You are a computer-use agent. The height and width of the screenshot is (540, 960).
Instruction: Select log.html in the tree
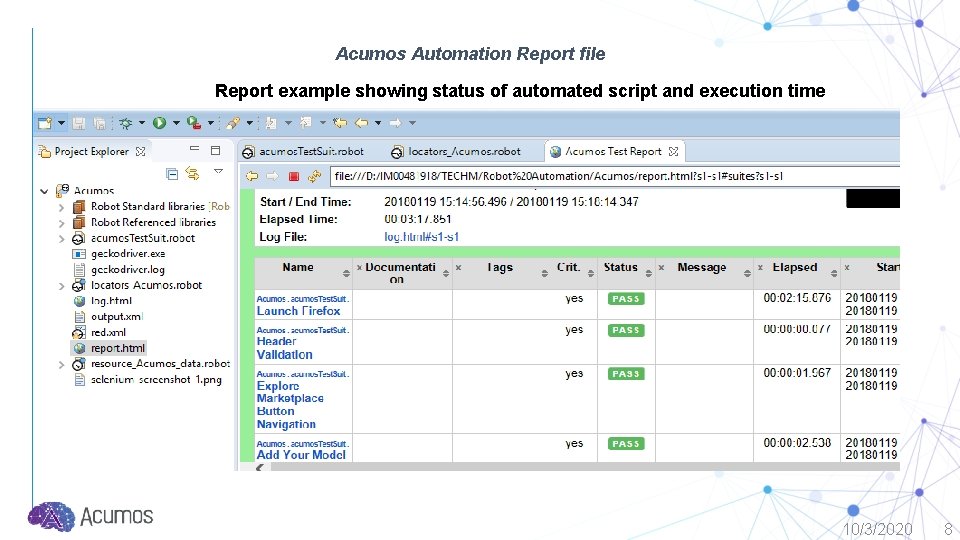point(111,301)
